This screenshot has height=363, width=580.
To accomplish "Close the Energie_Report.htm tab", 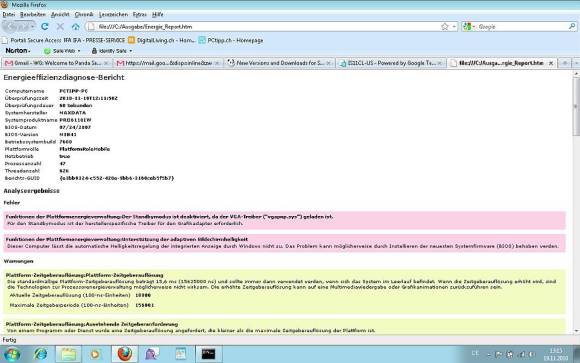I will click(x=551, y=63).
